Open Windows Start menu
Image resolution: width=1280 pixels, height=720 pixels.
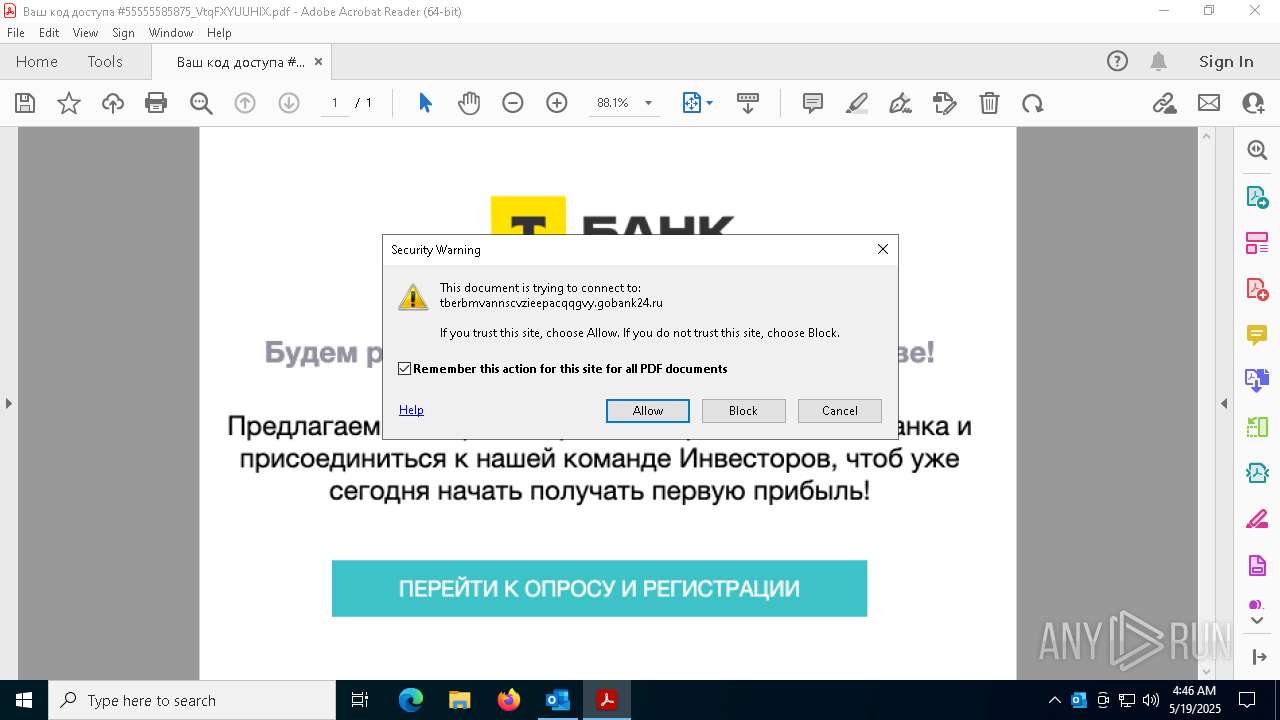(24, 700)
